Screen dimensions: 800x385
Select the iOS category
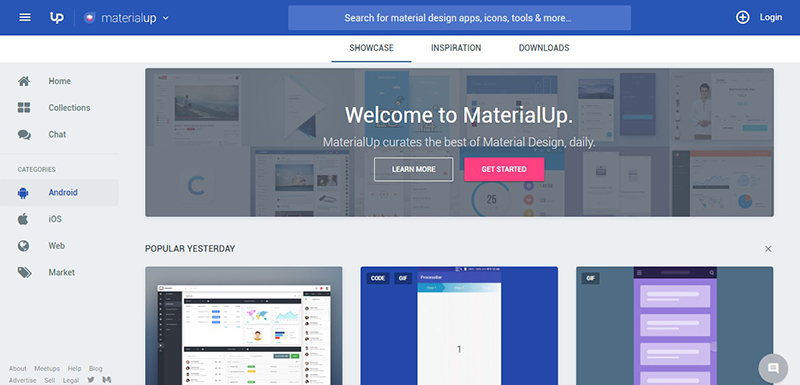coord(55,219)
